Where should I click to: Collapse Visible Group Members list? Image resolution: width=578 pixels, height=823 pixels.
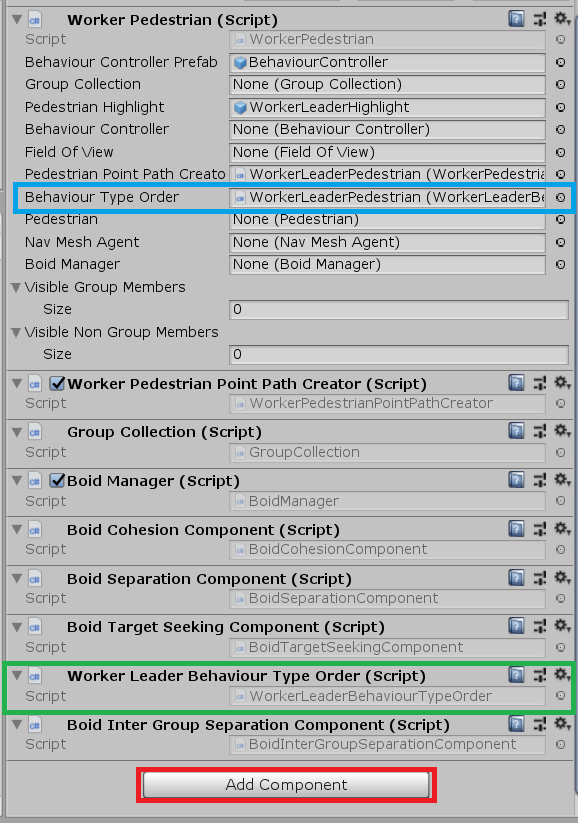[16, 288]
